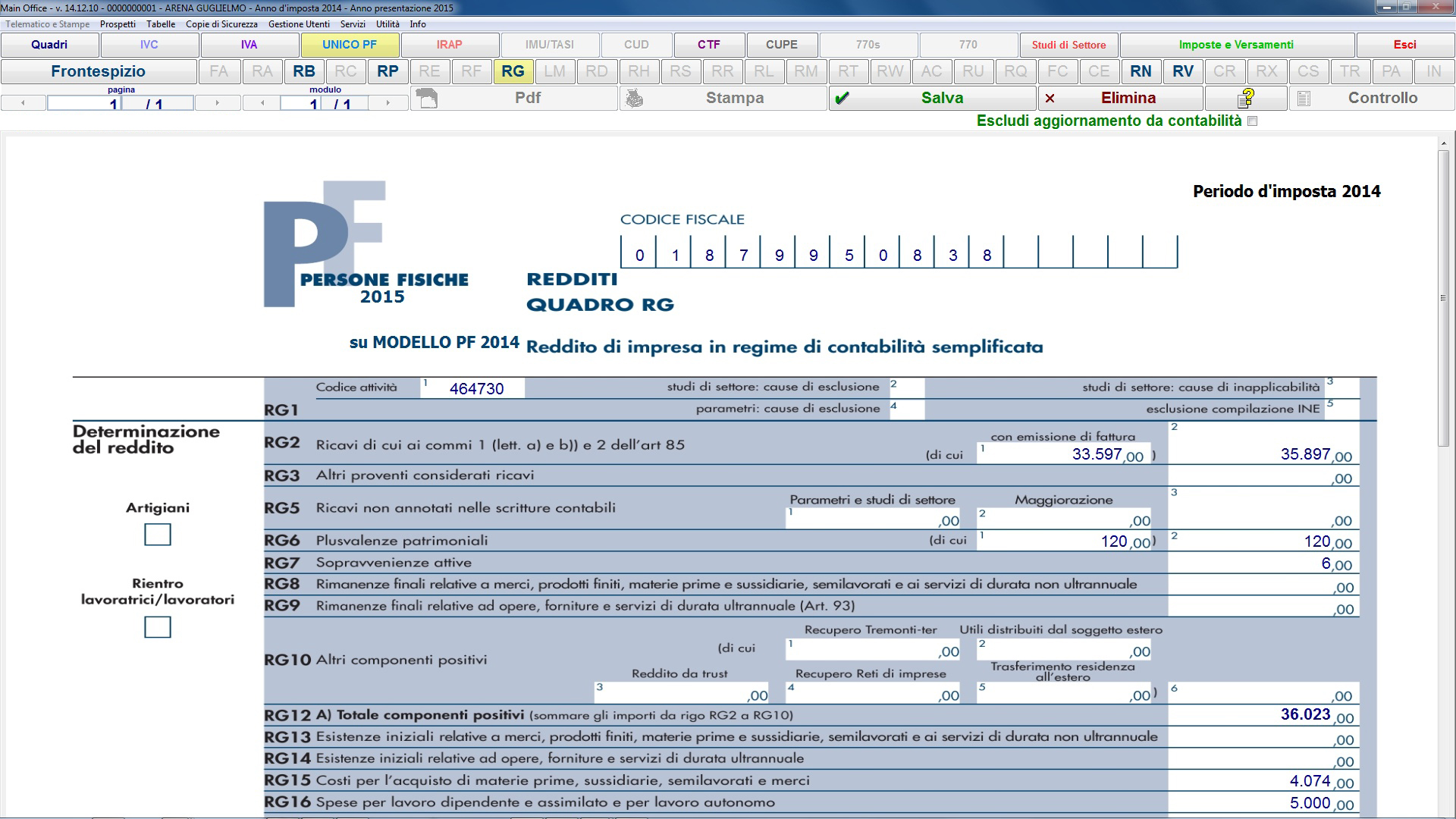Go to next pagina arrow
The height and width of the screenshot is (819, 1456).
(218, 102)
